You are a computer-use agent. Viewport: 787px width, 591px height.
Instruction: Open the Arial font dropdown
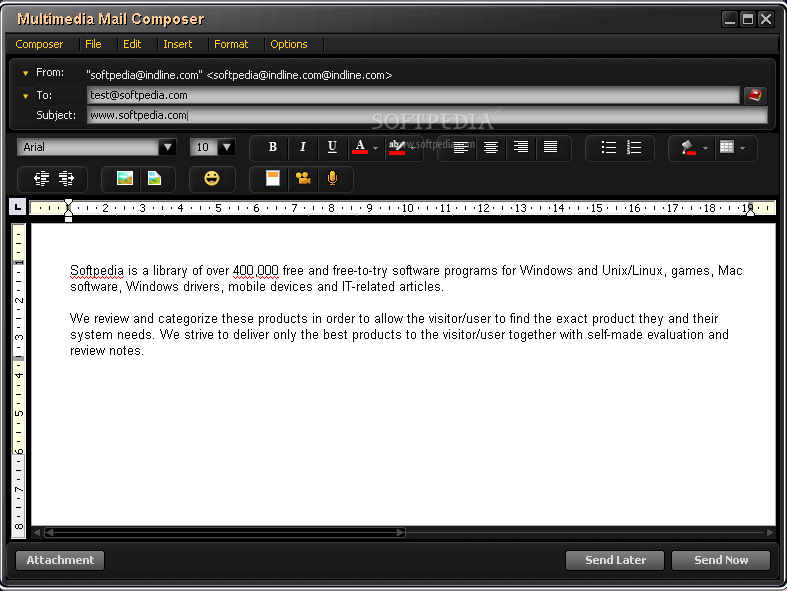pos(167,147)
